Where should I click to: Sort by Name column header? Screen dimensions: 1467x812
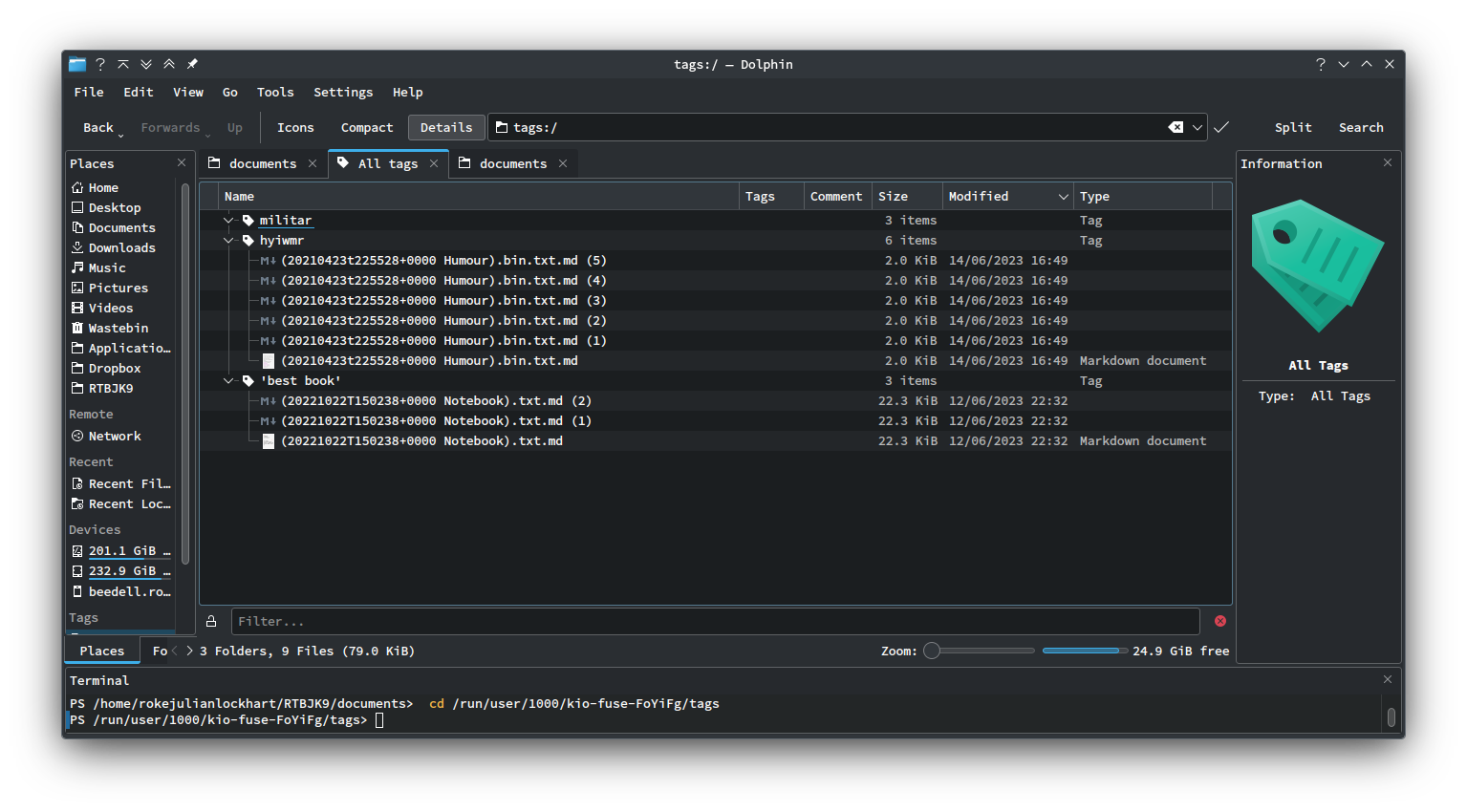(x=478, y=197)
